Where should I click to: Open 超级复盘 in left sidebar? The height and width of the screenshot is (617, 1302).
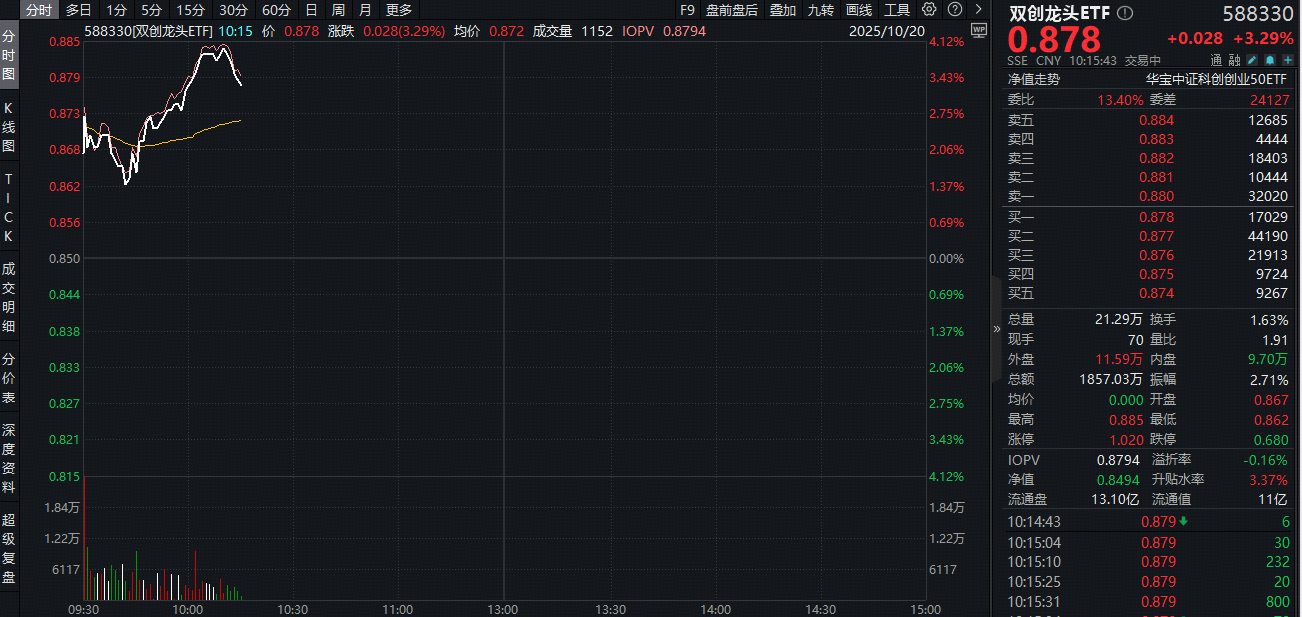(x=9, y=548)
